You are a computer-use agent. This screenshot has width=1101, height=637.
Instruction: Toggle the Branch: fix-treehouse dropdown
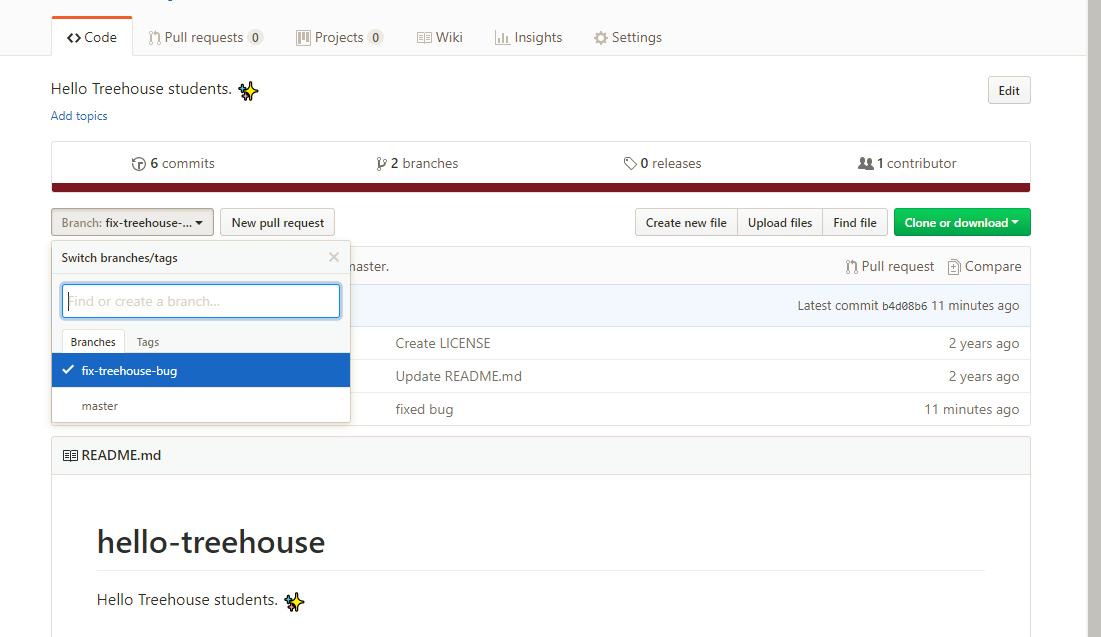pos(132,223)
